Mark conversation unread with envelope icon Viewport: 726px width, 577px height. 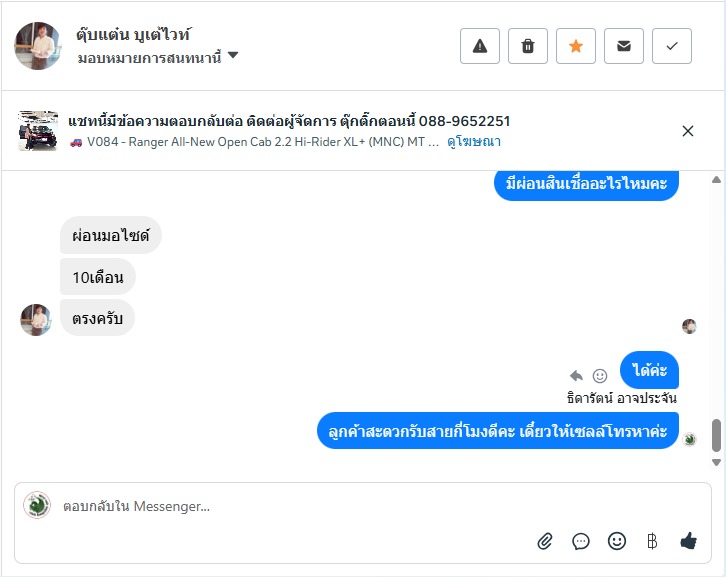624,46
